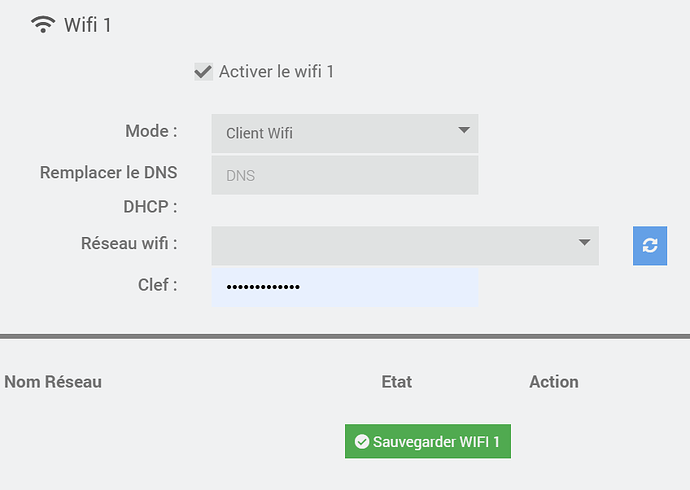Click the arrow on the Mode dropdown
690x490 pixels.
coord(463,131)
